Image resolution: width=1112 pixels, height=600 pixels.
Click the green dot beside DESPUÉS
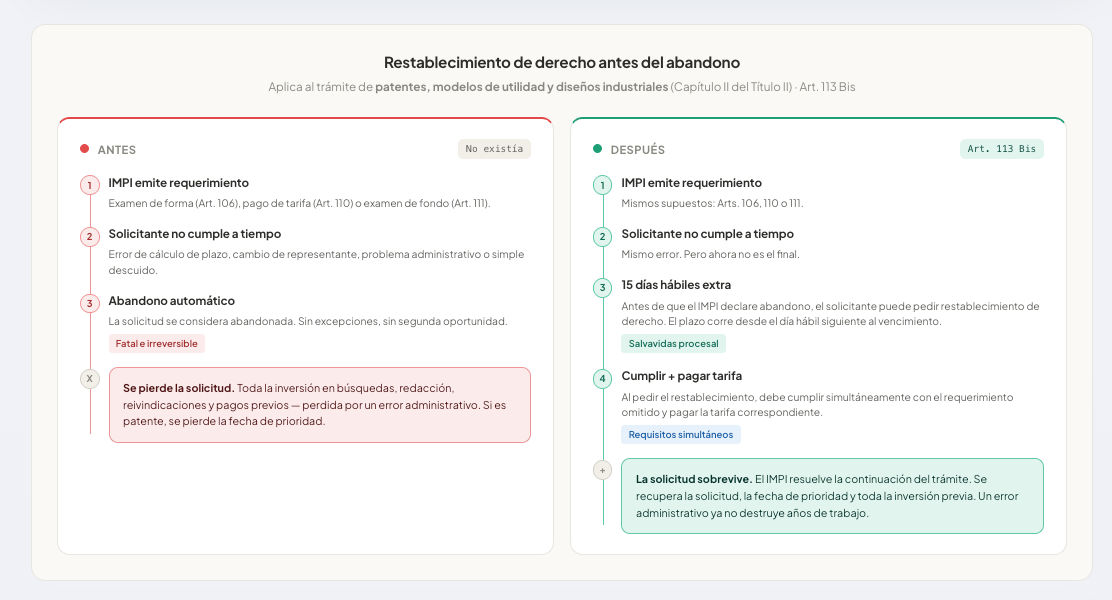(x=597, y=149)
